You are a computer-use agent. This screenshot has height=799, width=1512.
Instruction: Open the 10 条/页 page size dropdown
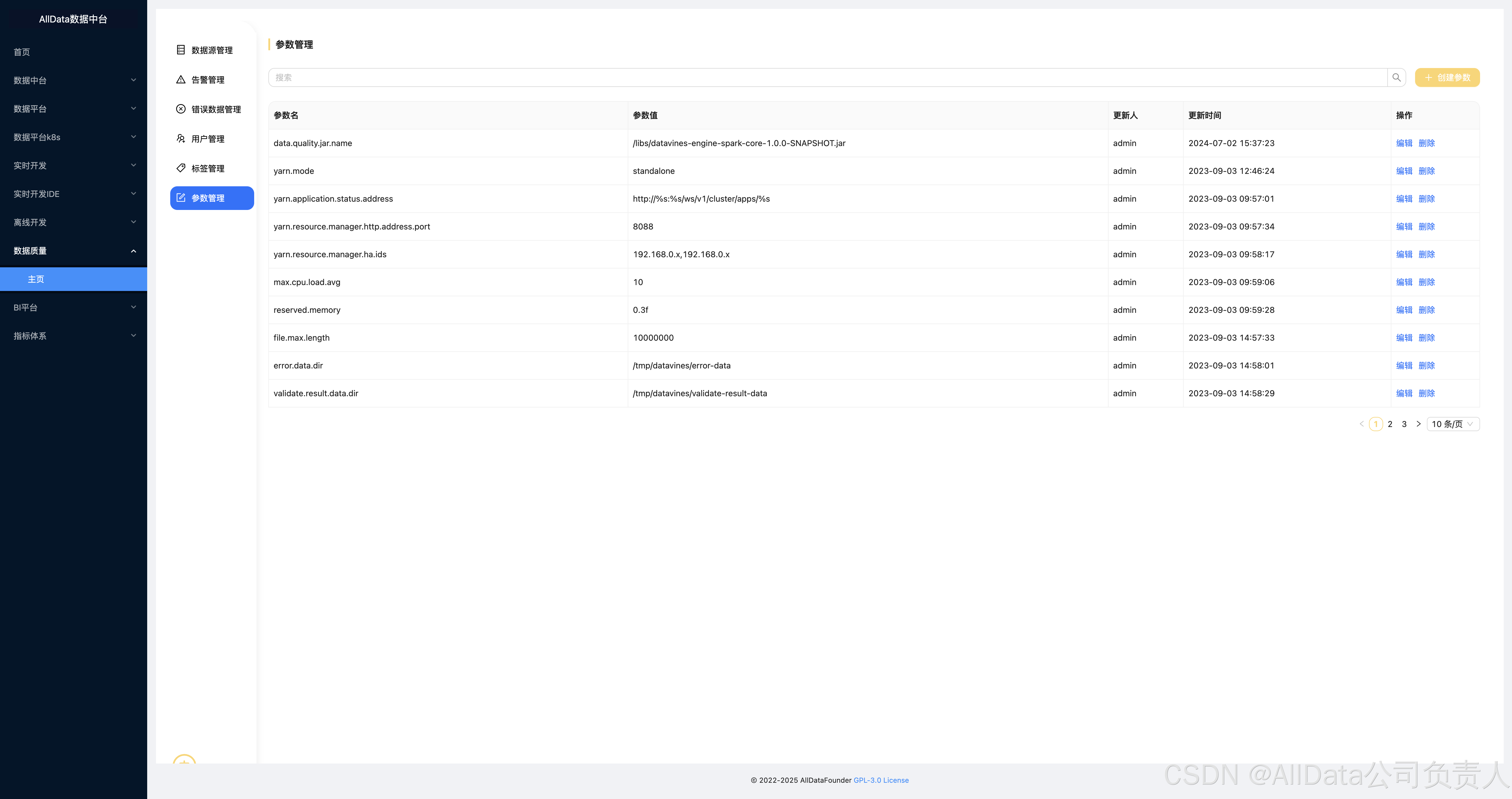click(x=1453, y=424)
